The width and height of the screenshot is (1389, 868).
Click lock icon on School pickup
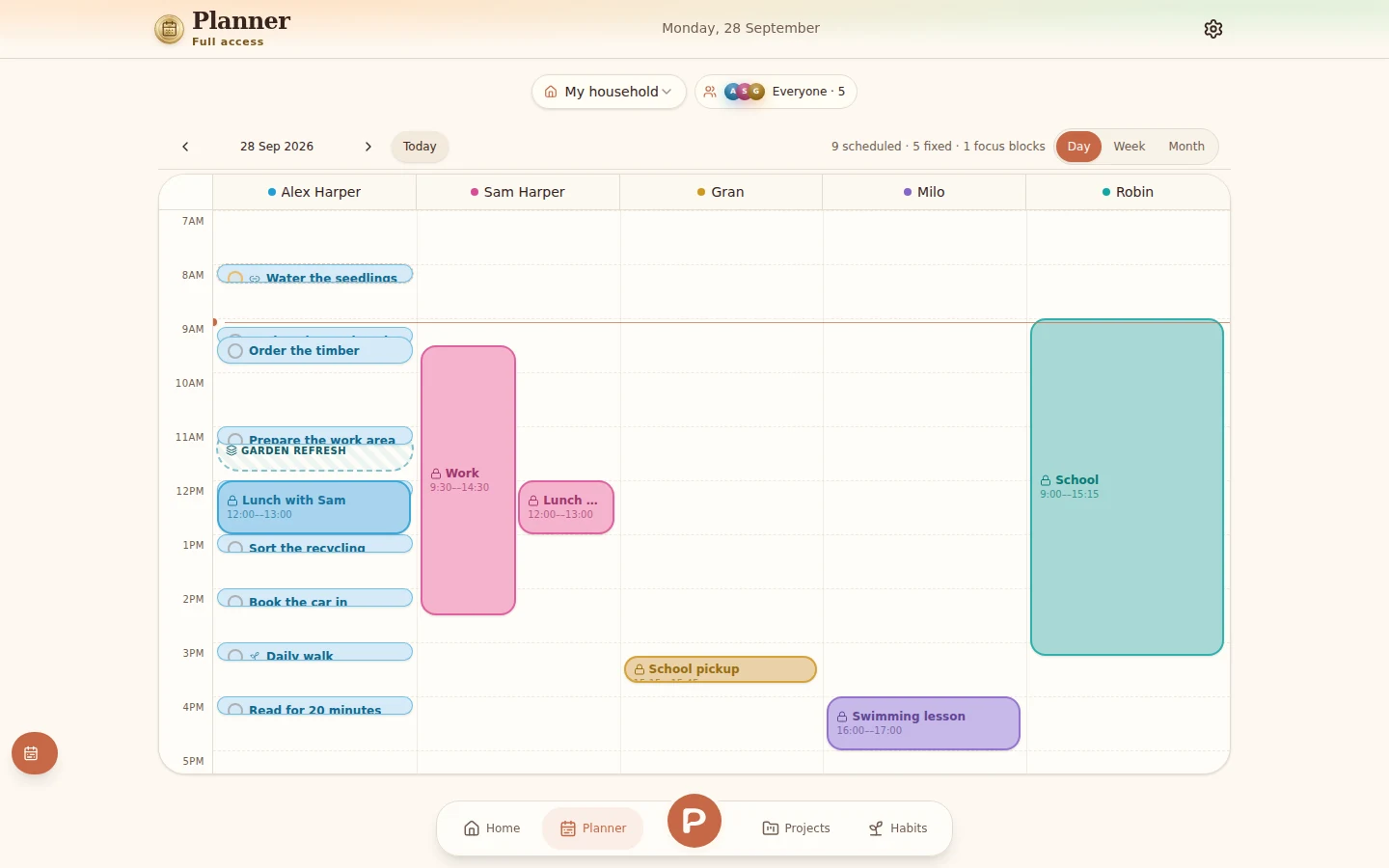(x=640, y=669)
